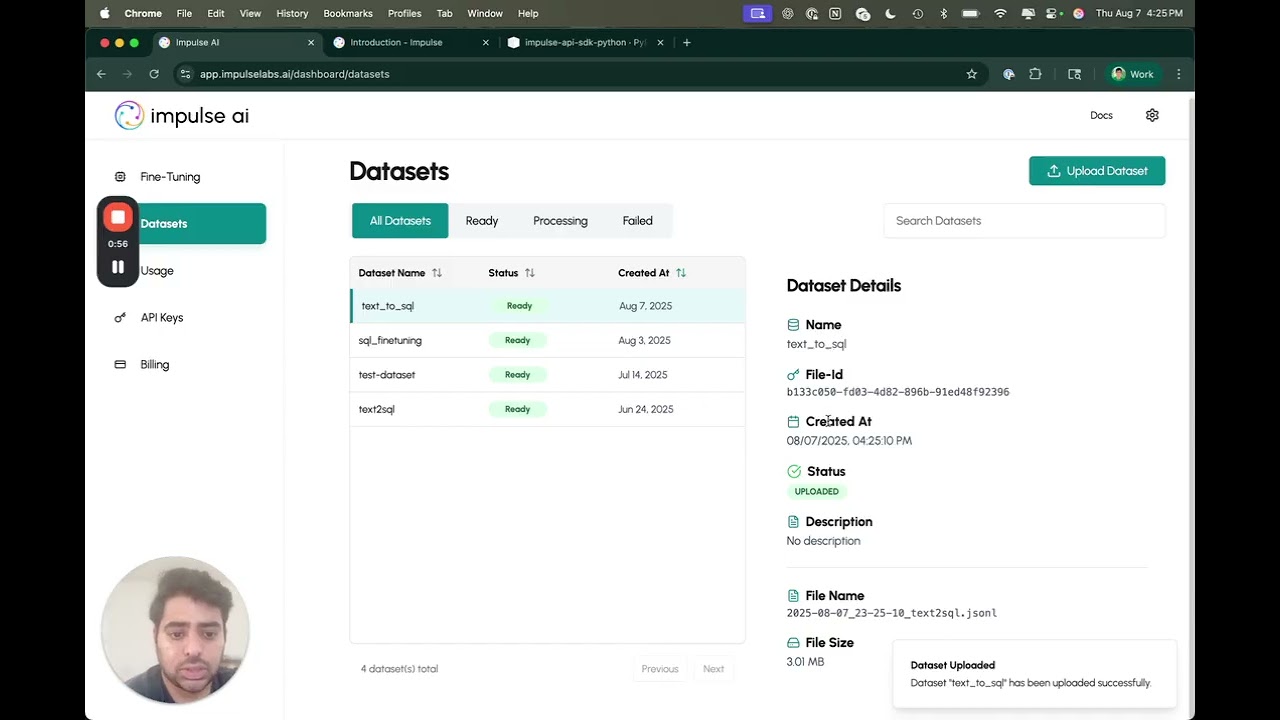Click the Wi-Fi status icon
This screenshot has width=1280, height=720.
pos(1000,13)
